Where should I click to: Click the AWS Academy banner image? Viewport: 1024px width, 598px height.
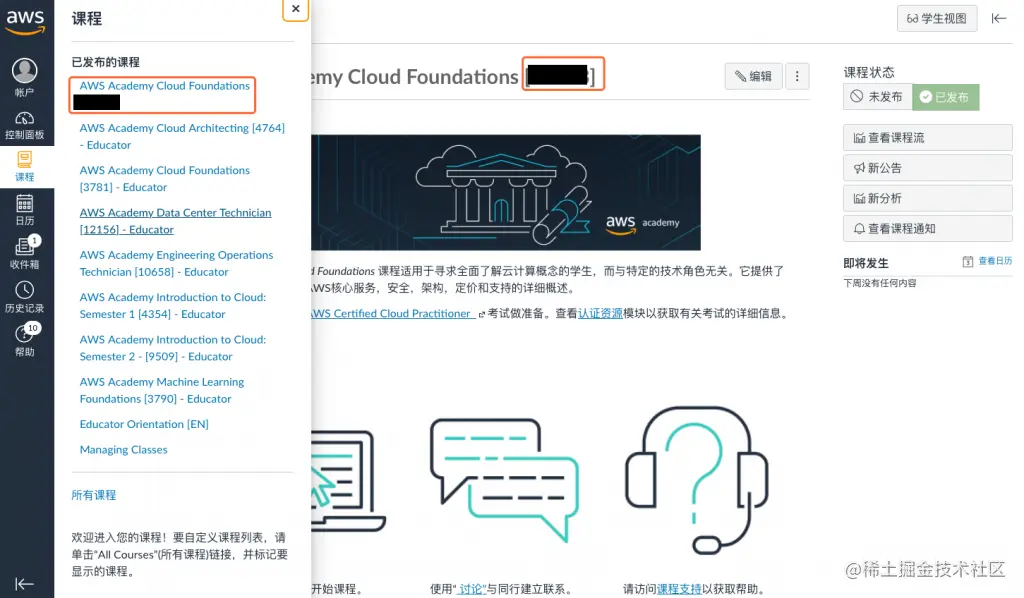(505, 193)
